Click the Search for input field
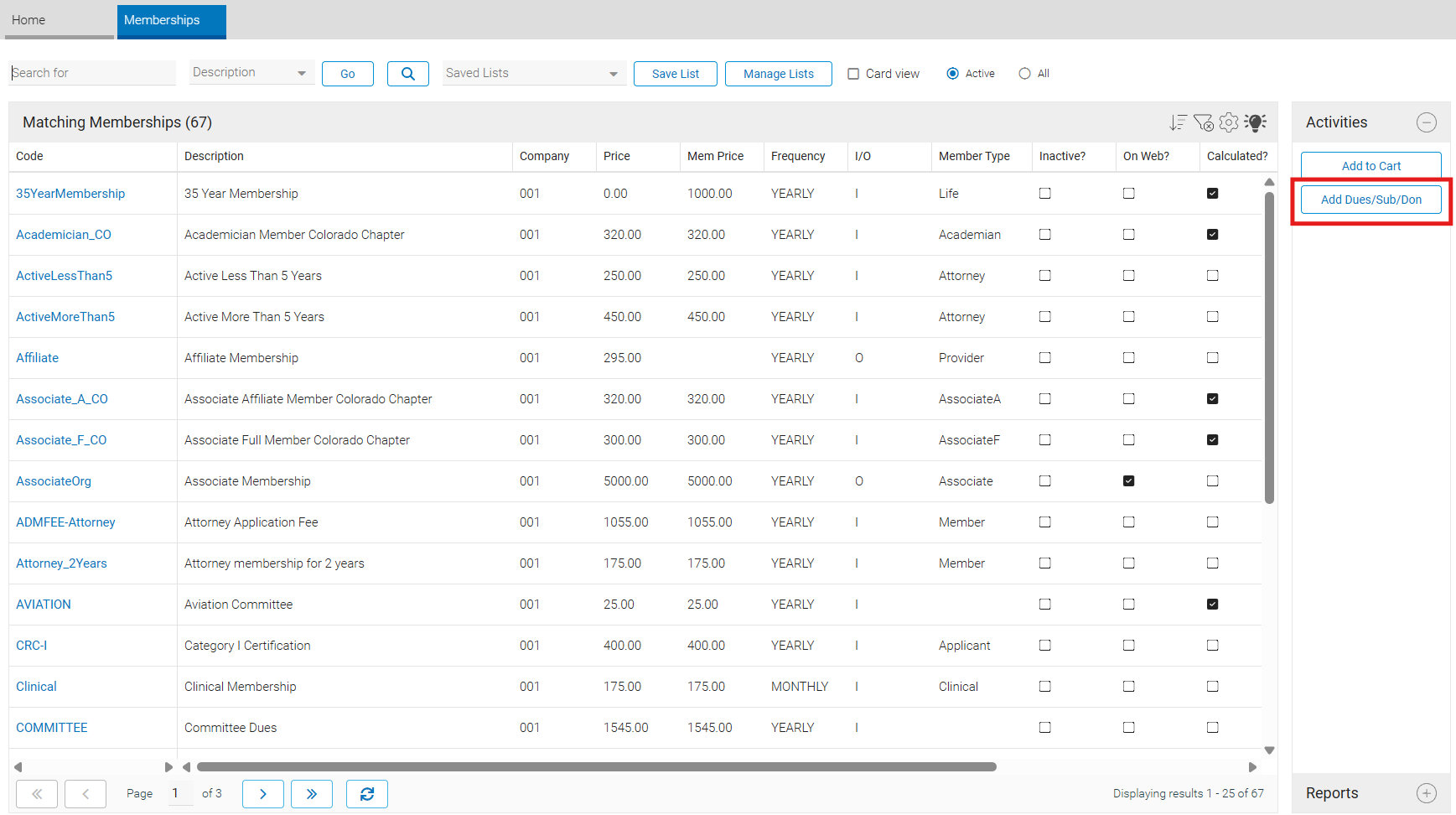 pos(92,73)
